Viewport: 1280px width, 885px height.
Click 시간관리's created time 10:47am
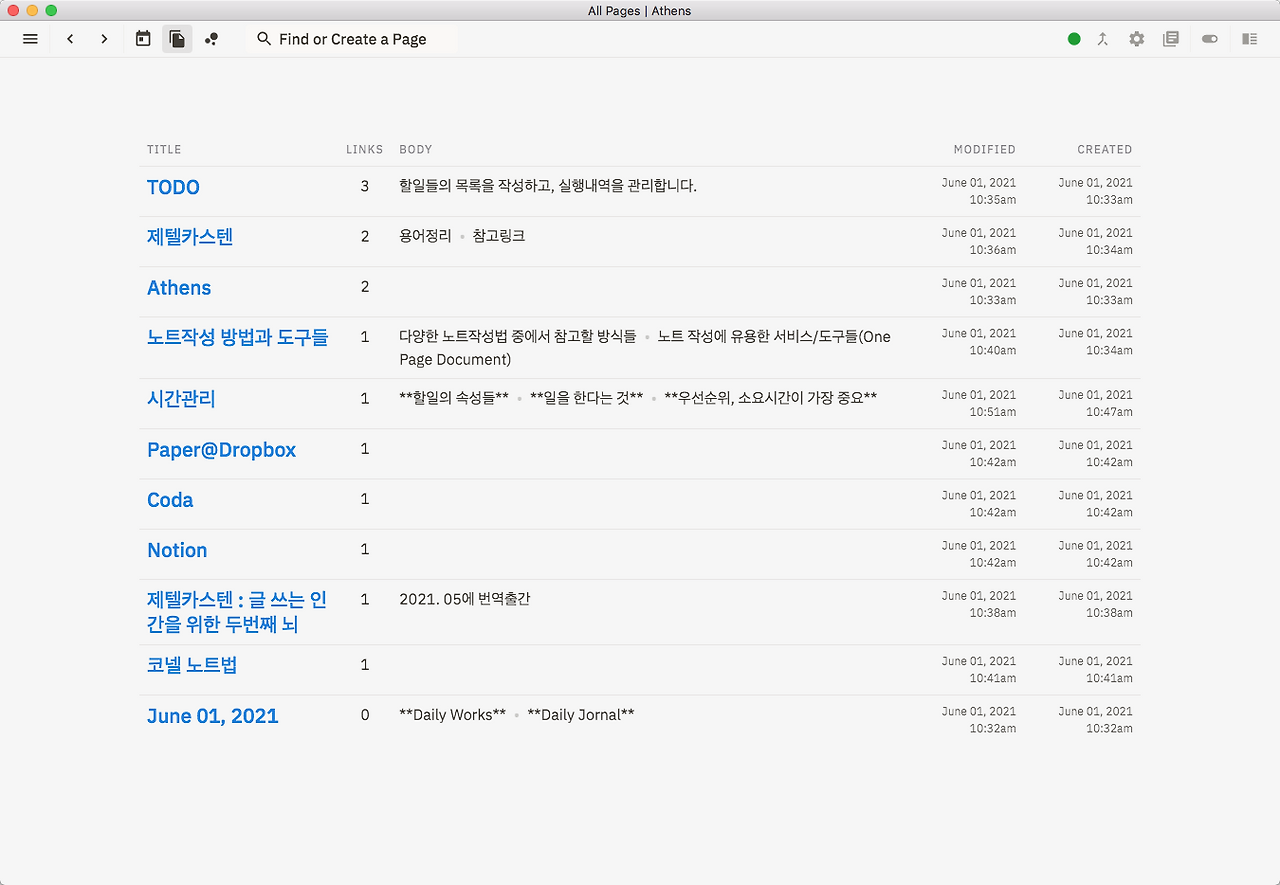pos(1109,412)
